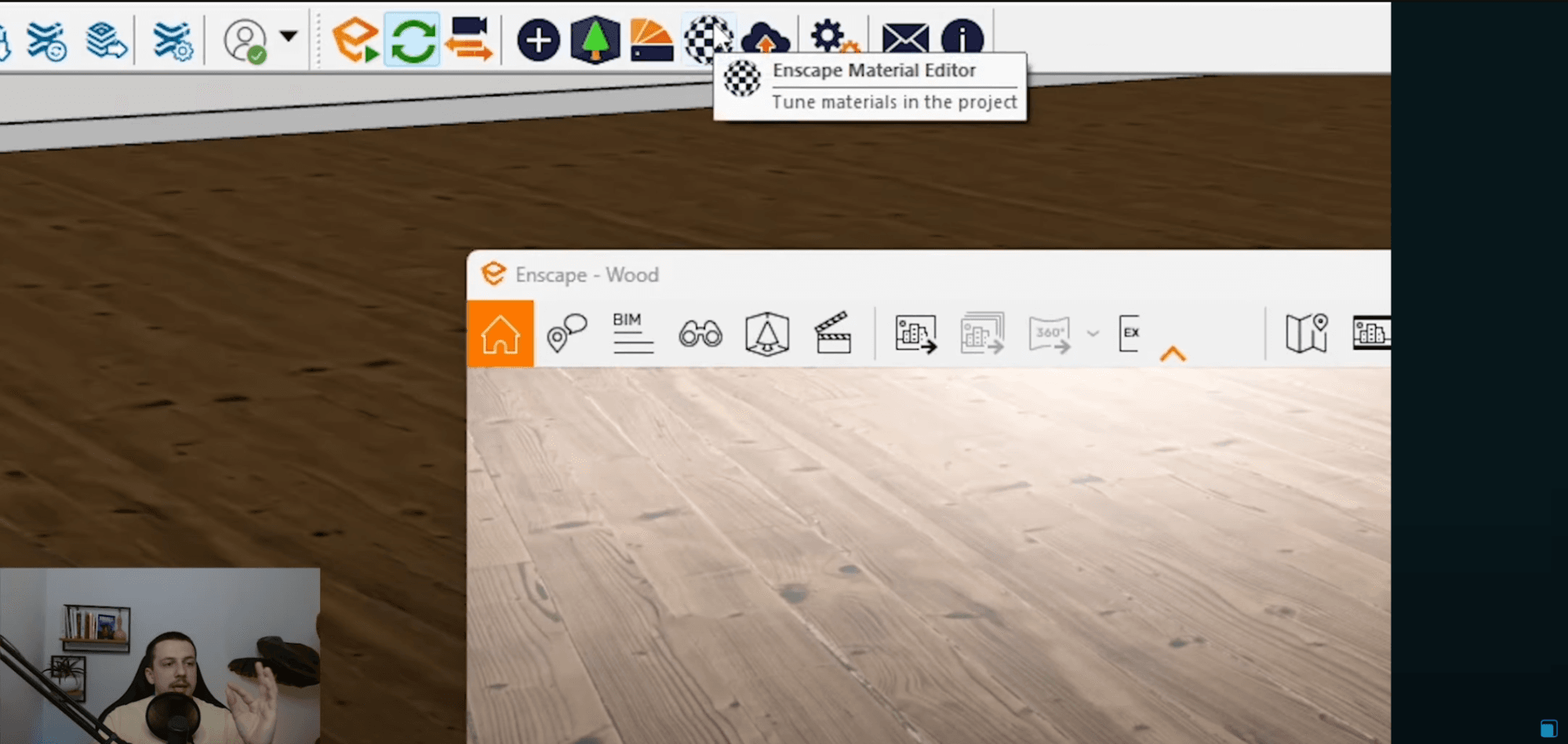Screen dimensions: 1568x744
Task: Open View Management pin icon
Action: tap(566, 333)
